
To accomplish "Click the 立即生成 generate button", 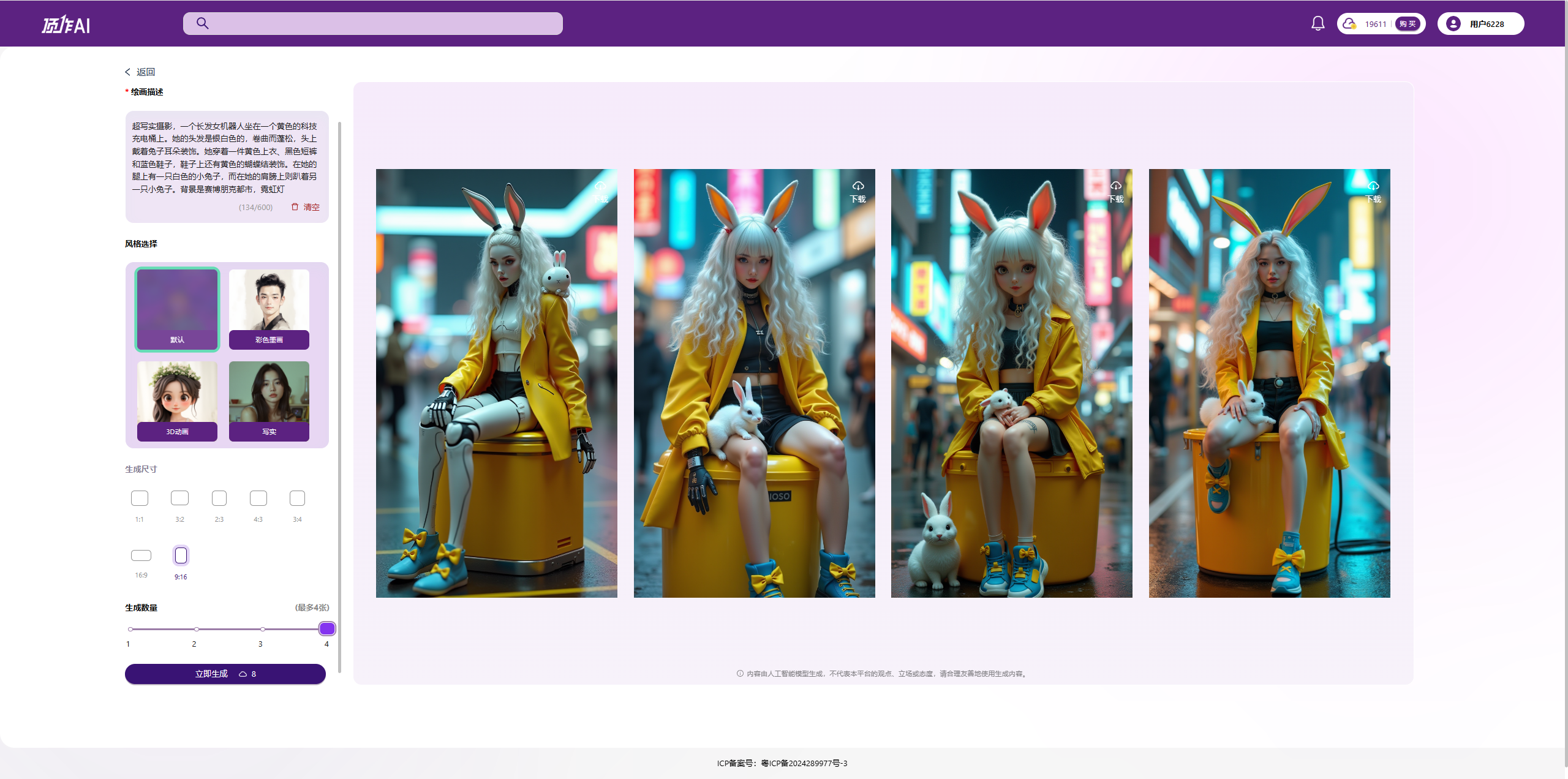I will tap(225, 674).
